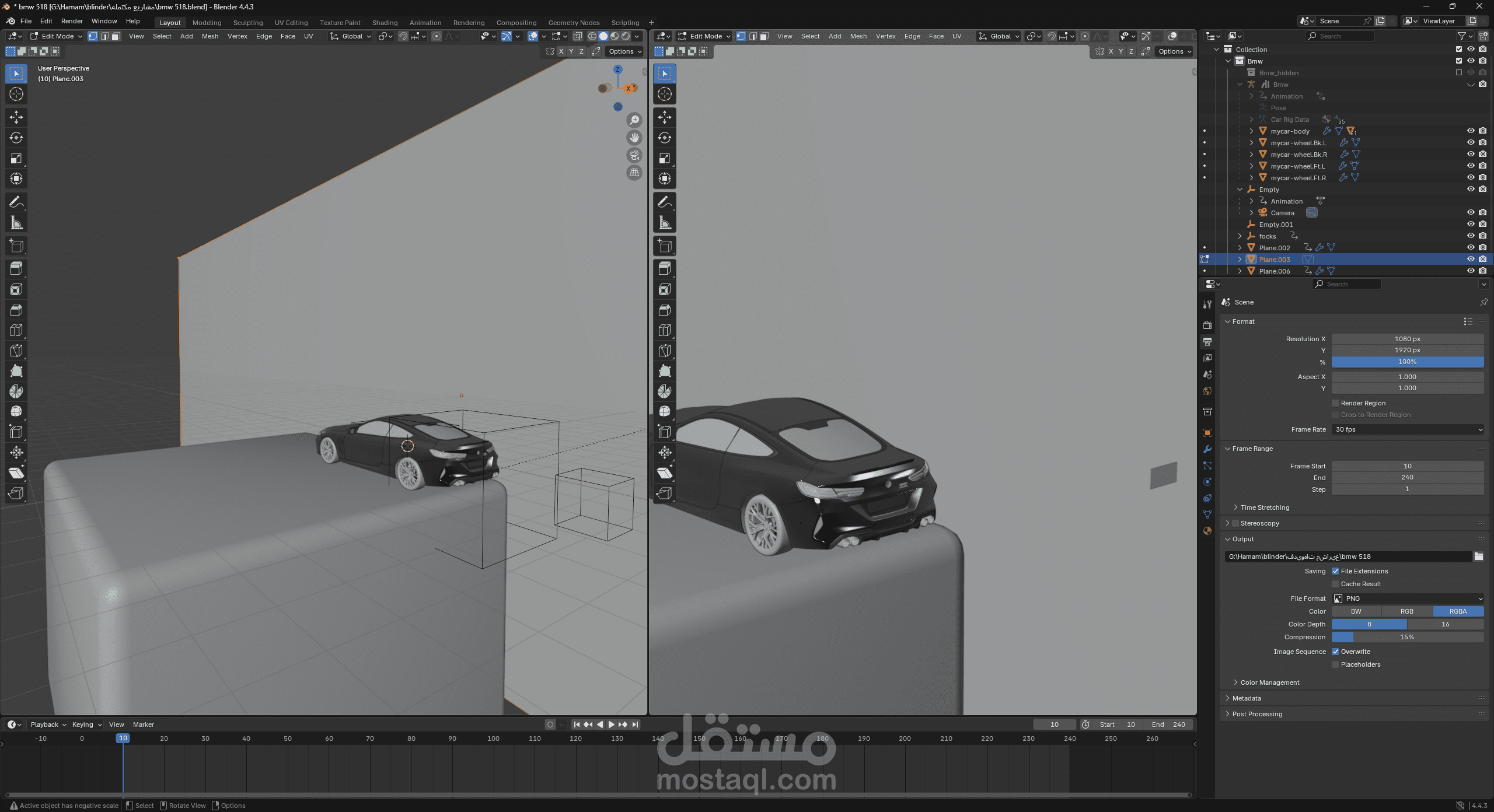Click the zoom gizmo in left viewport
Image resolution: width=1494 pixels, height=812 pixels.
pyautogui.click(x=634, y=120)
